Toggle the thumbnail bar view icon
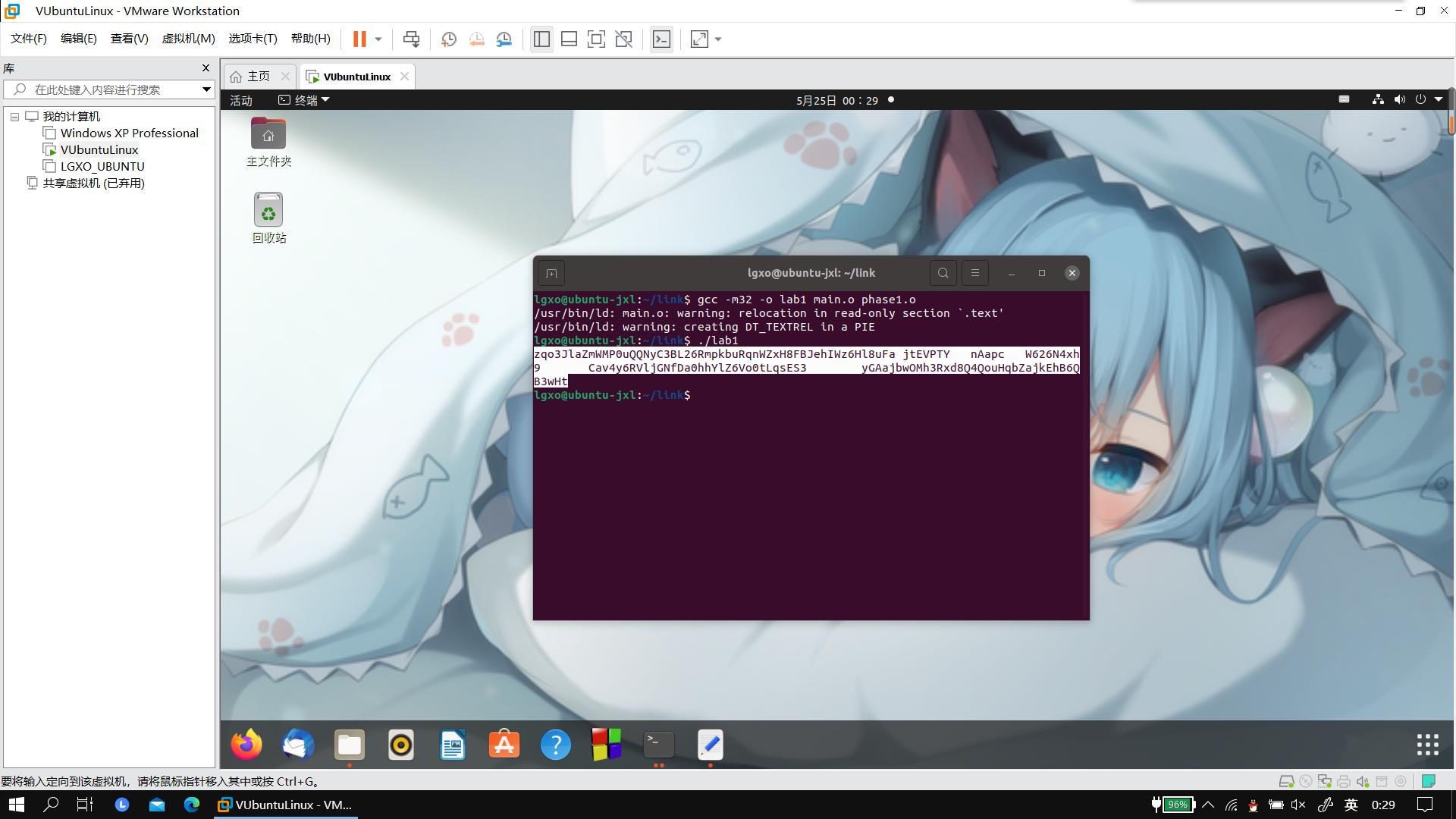The image size is (1456, 819). coord(569,39)
